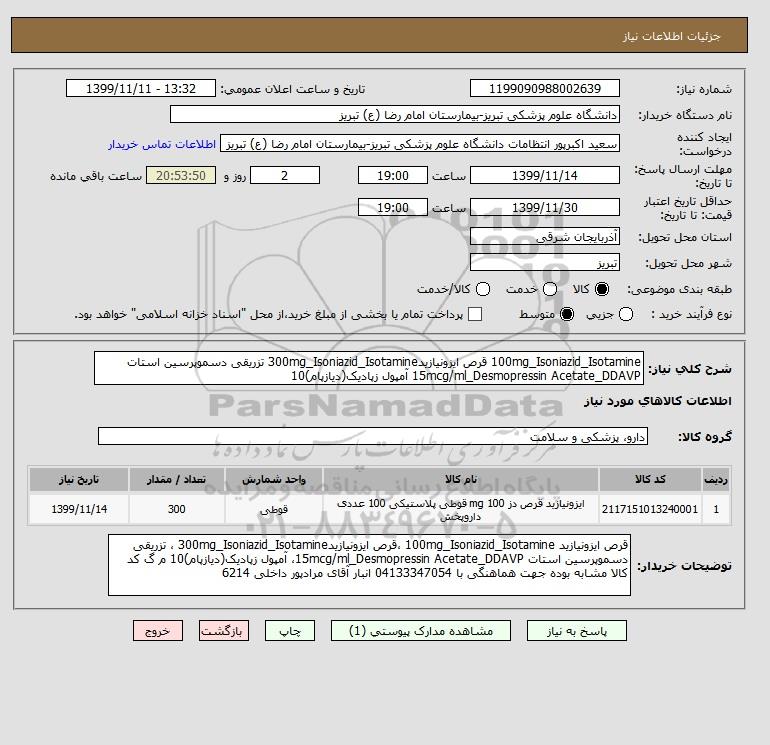The height and width of the screenshot is (745, 770).
Task: Open مشاهده مدارک پیوستی (1) button
Action: 421,631
